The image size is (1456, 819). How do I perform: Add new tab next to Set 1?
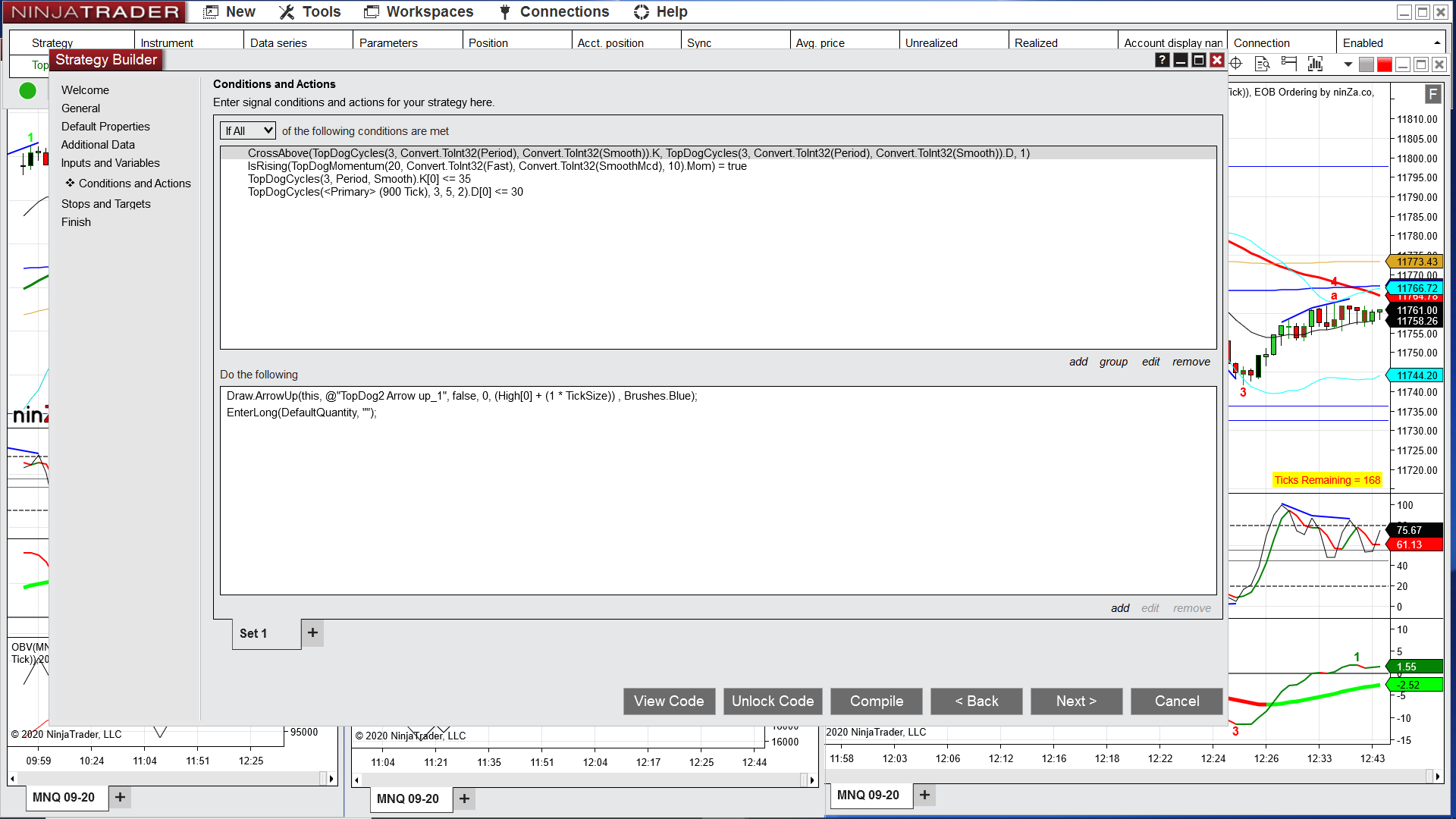tap(312, 632)
